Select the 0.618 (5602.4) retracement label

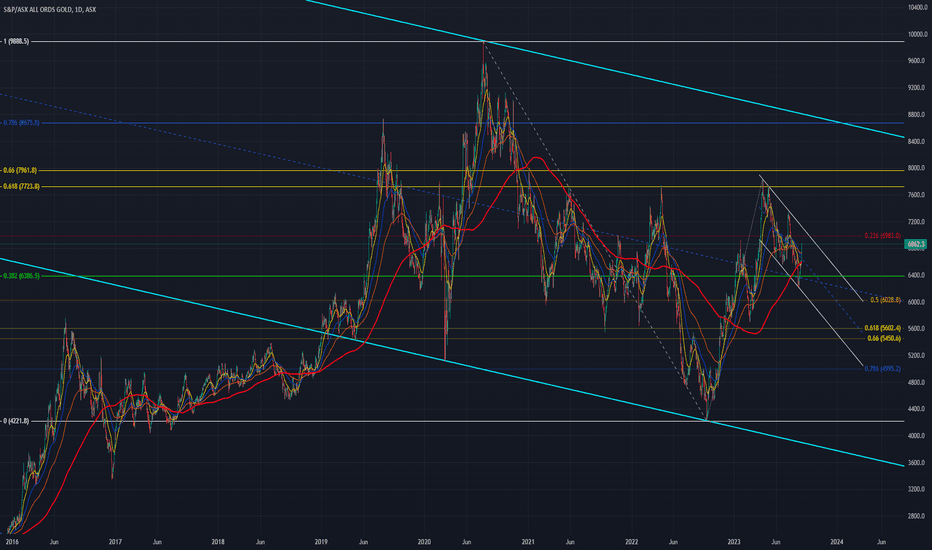tap(882, 328)
